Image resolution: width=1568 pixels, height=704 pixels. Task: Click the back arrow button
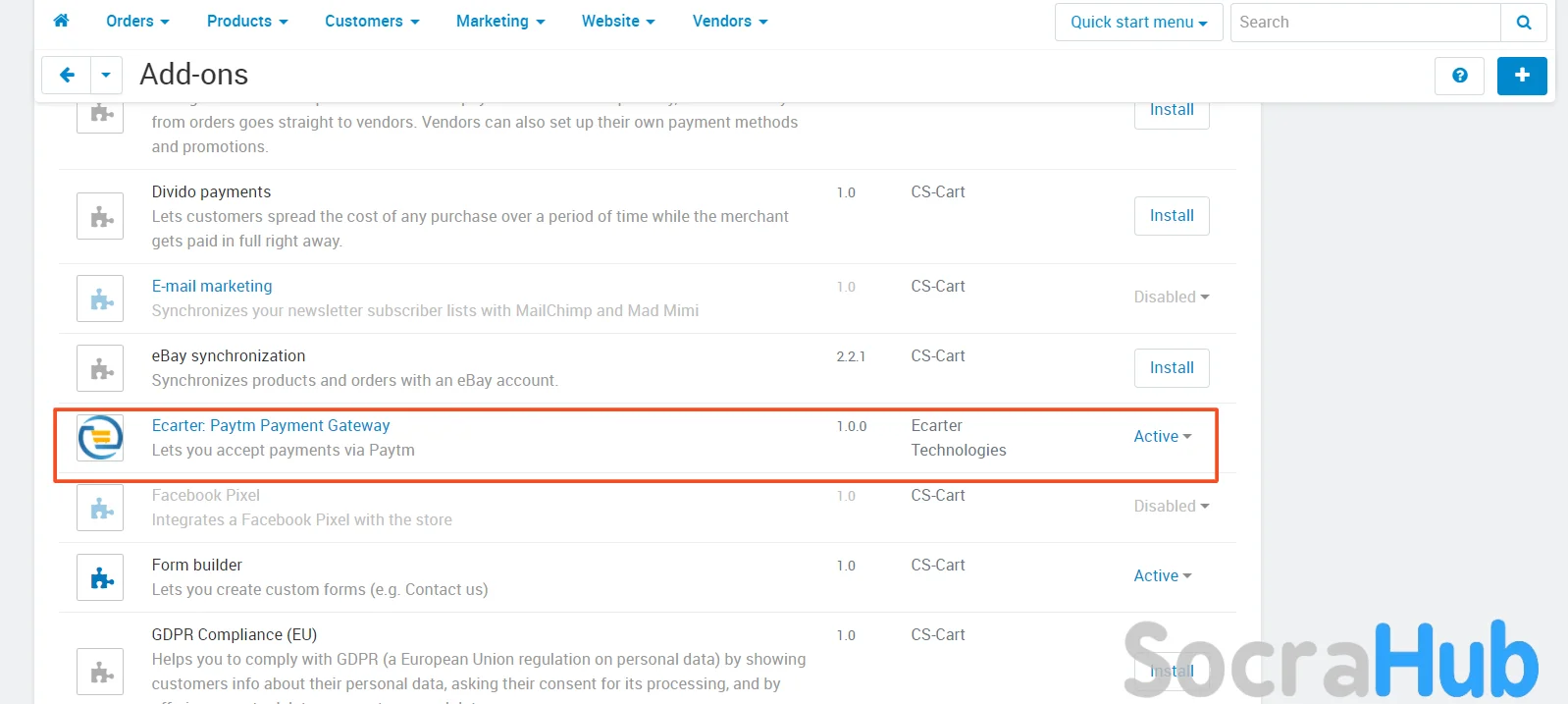67,75
